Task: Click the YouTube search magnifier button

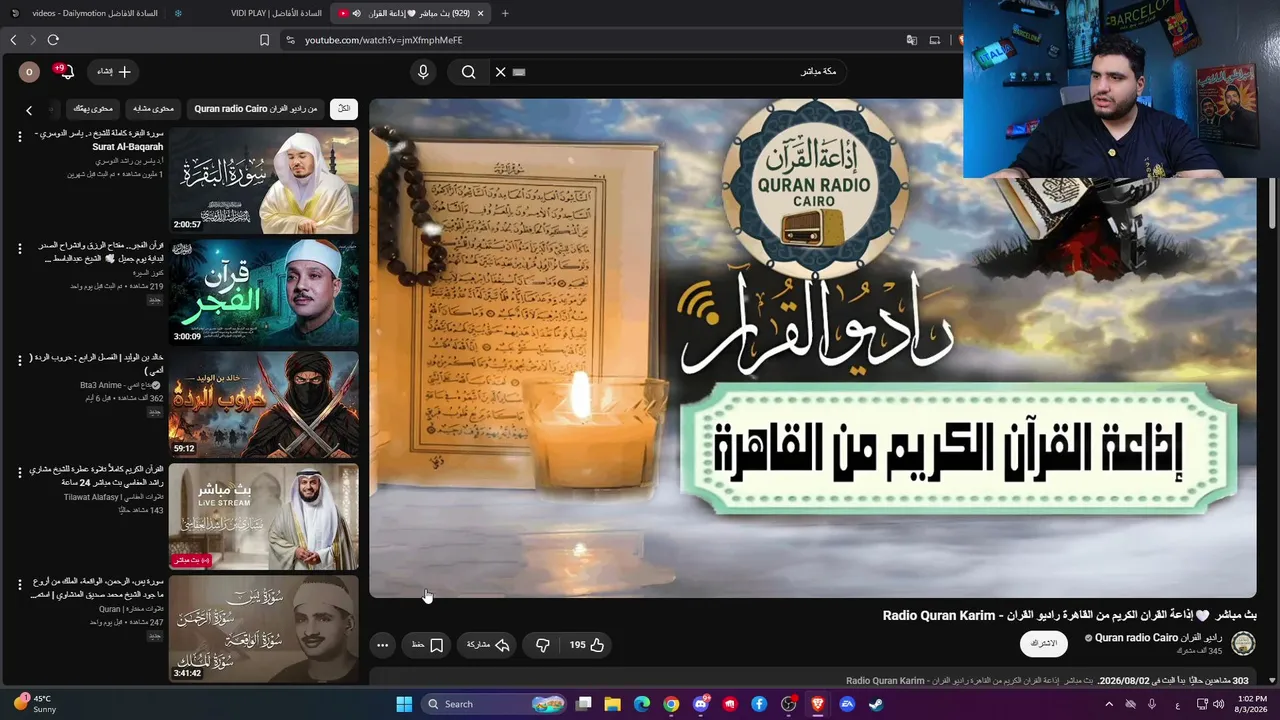Action: (x=468, y=72)
